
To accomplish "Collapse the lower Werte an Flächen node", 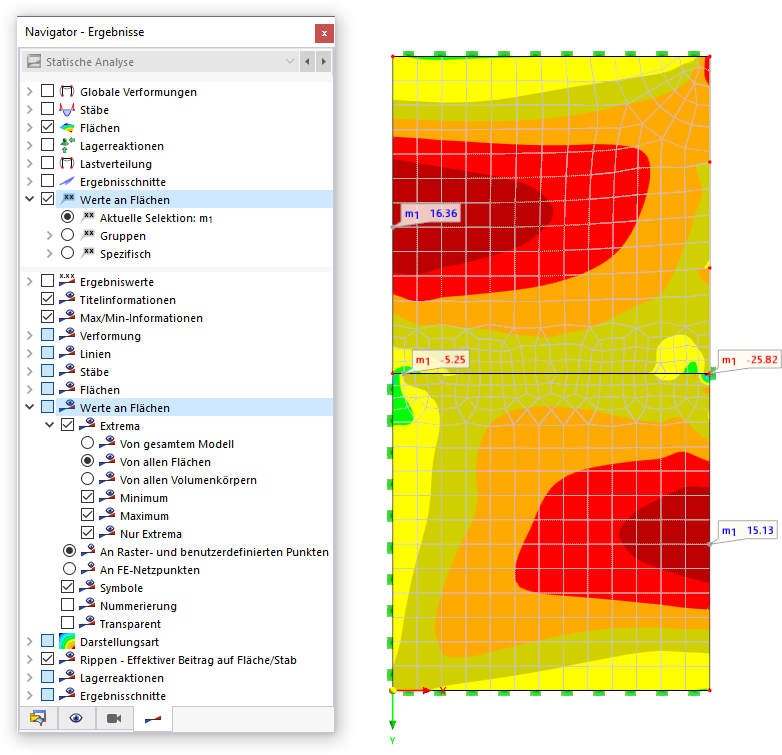I will pyautogui.click(x=29, y=407).
